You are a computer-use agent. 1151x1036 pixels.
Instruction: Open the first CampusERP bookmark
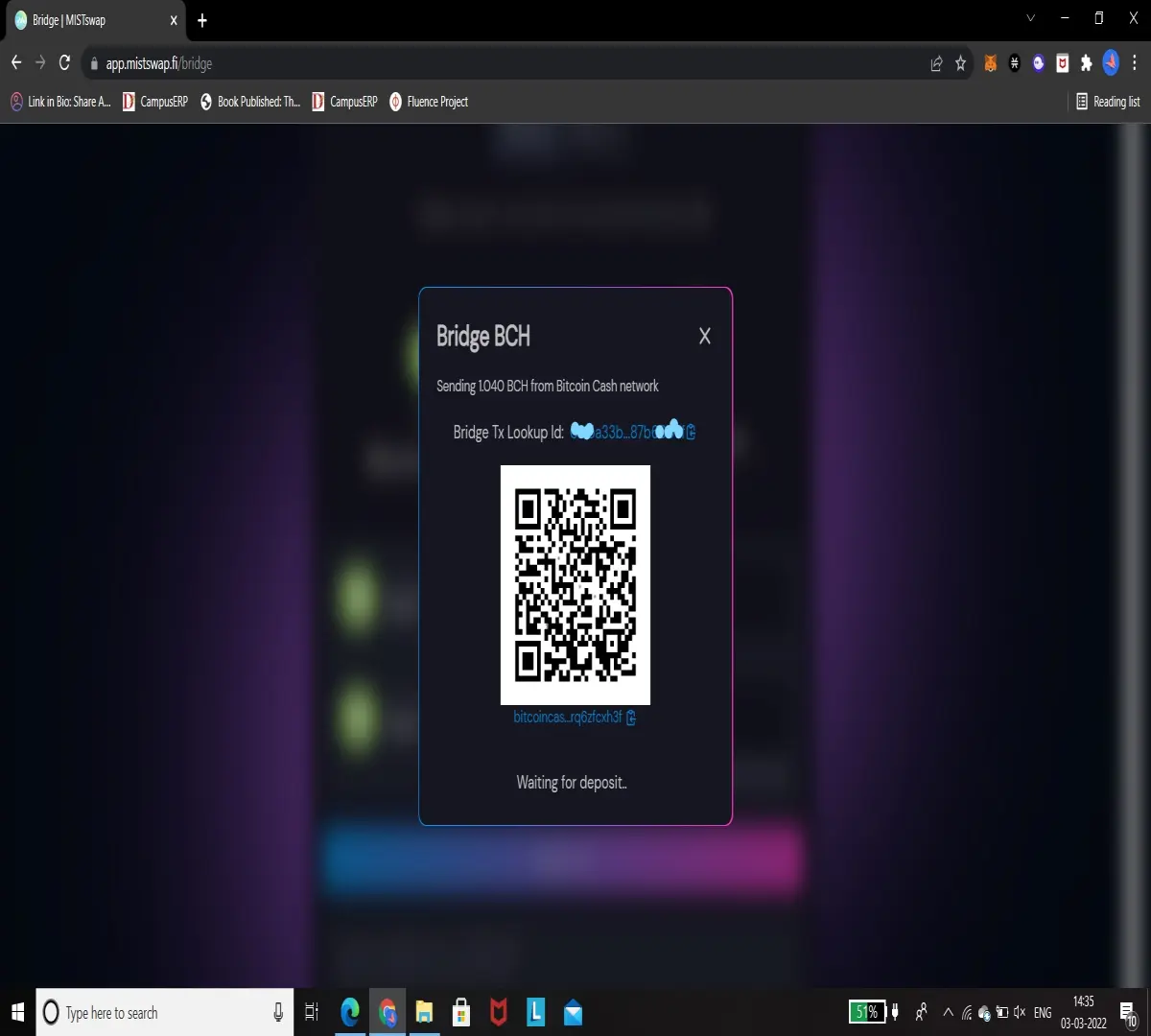155,102
